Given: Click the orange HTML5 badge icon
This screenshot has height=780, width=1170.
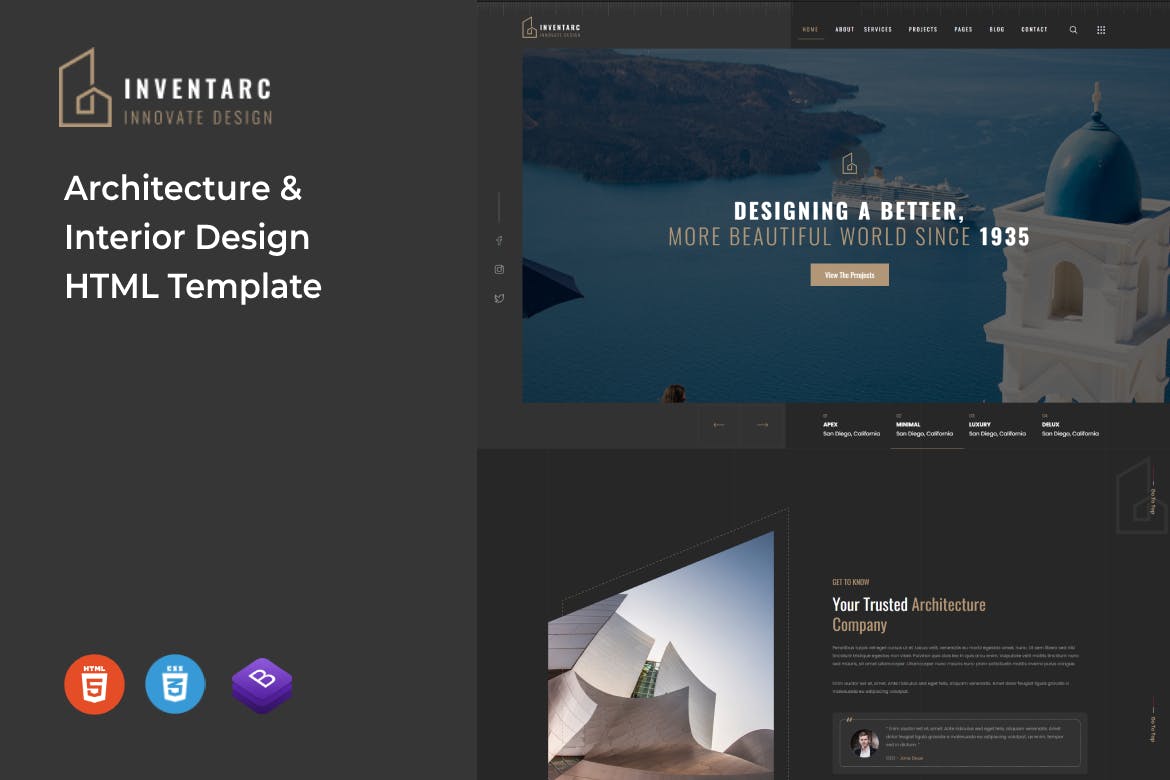Looking at the screenshot, I should click(x=95, y=685).
